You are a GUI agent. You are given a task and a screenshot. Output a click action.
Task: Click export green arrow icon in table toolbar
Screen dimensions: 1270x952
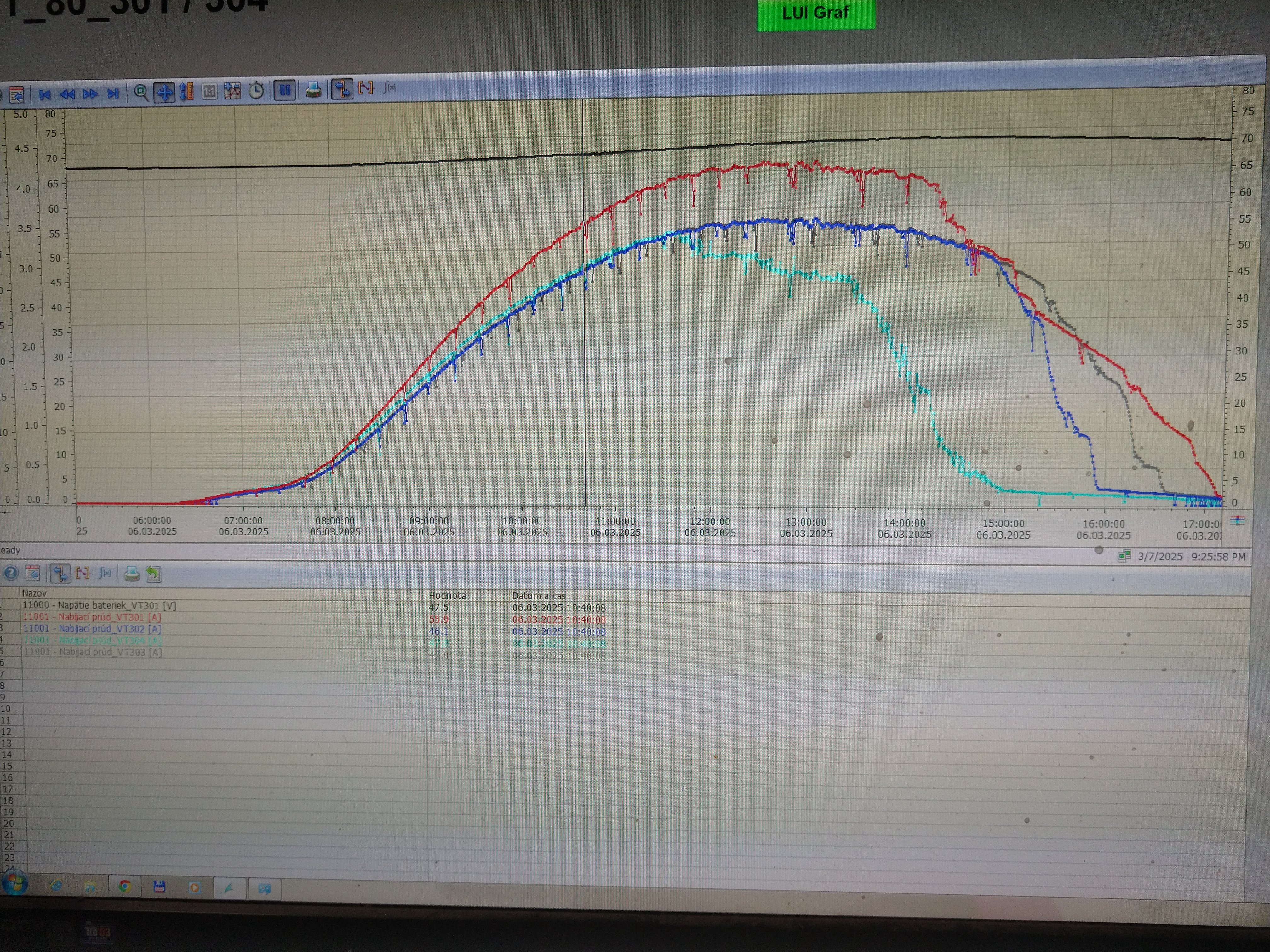coord(153,574)
